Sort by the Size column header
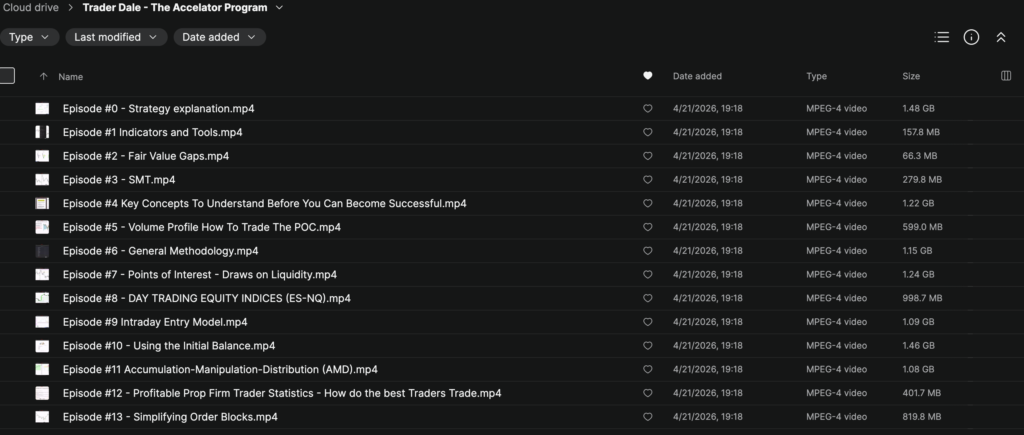The width and height of the screenshot is (1024, 435). 911,76
